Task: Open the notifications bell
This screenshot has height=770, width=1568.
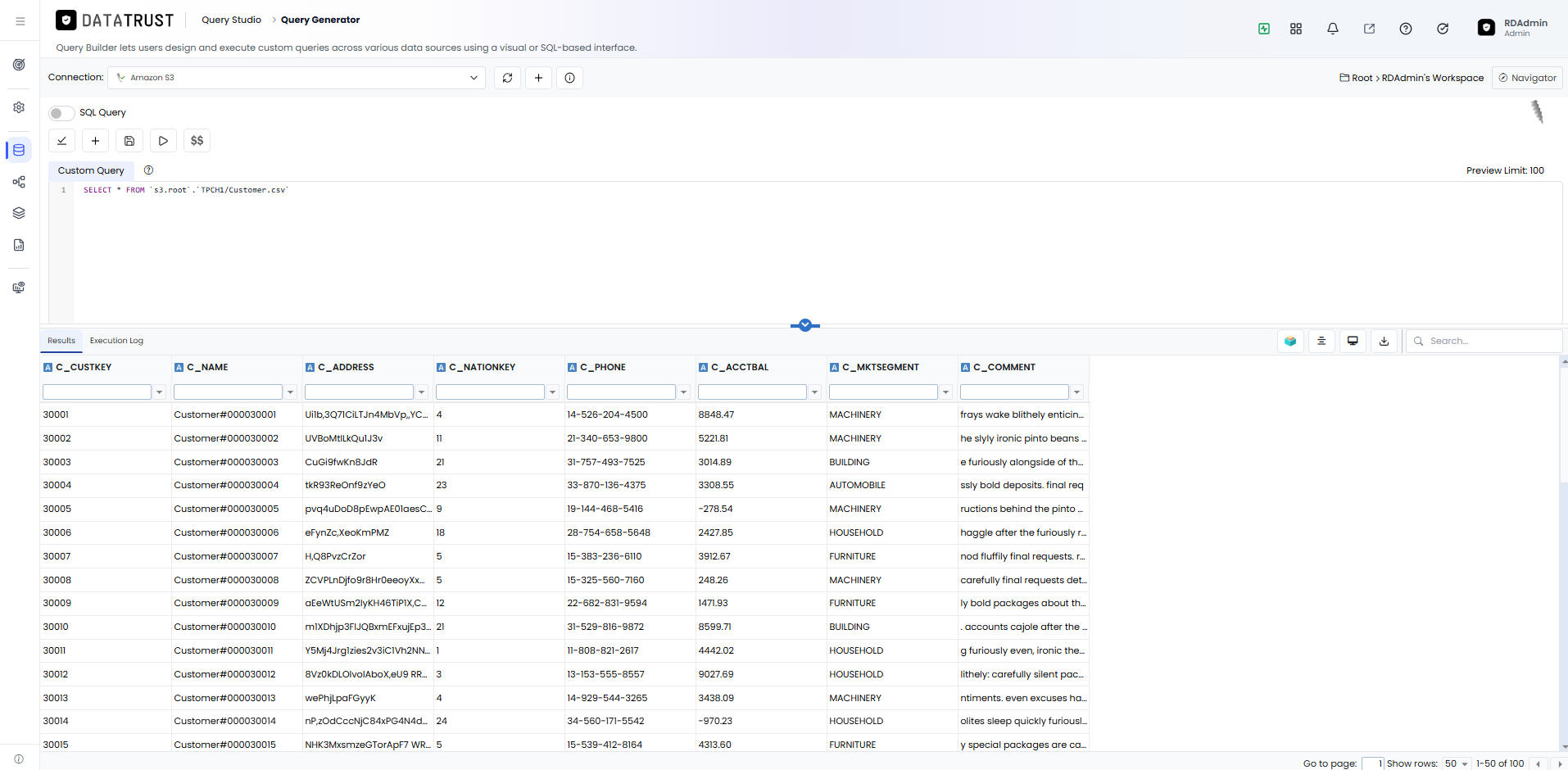Action: [x=1333, y=29]
